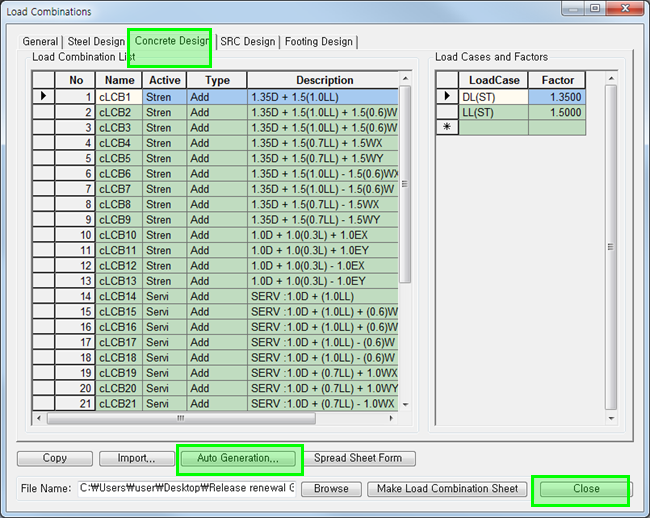Select the cLCB2 name cell
The image size is (650, 518).
click(x=119, y=112)
